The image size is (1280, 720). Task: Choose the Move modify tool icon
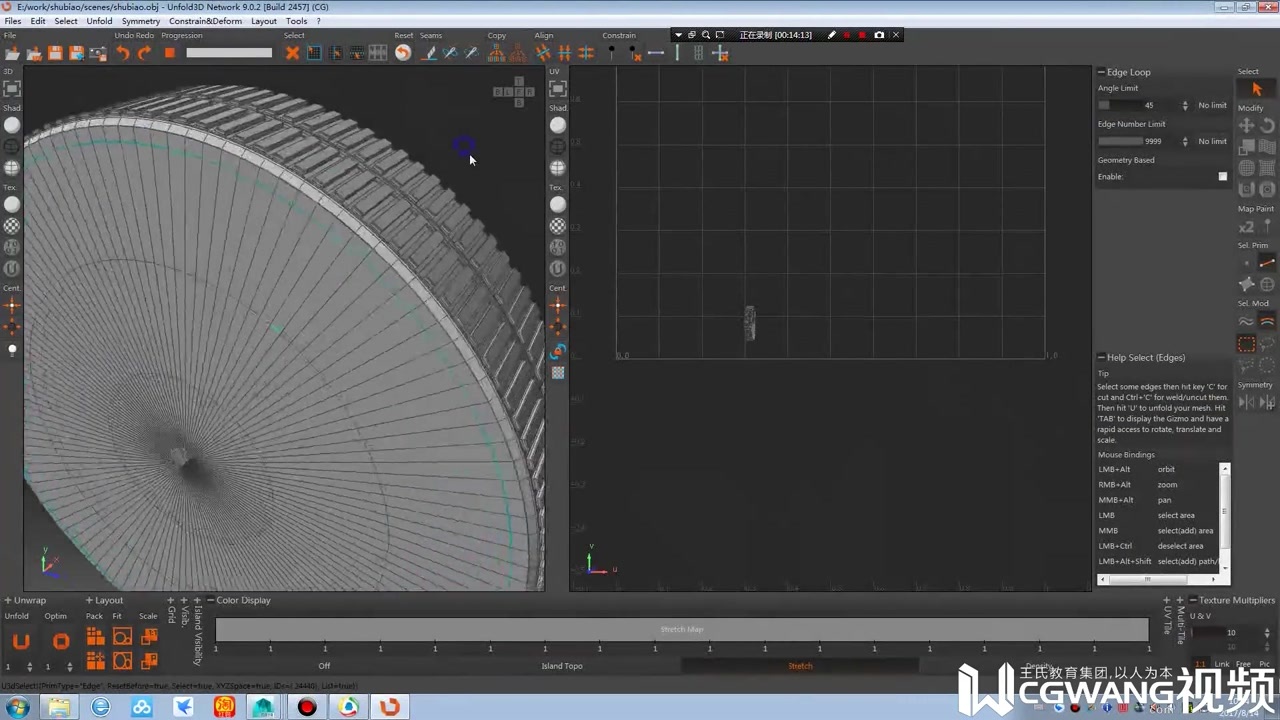pos(1247,125)
